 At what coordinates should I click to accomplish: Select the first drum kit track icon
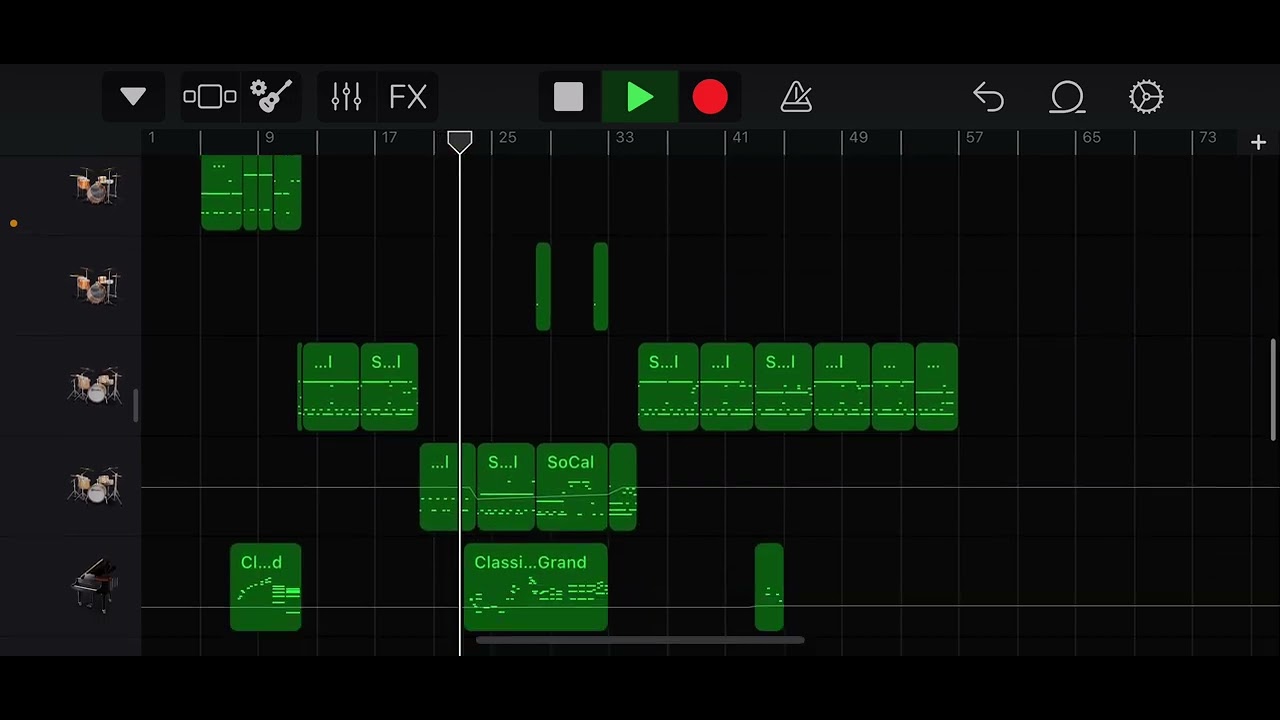click(x=95, y=187)
